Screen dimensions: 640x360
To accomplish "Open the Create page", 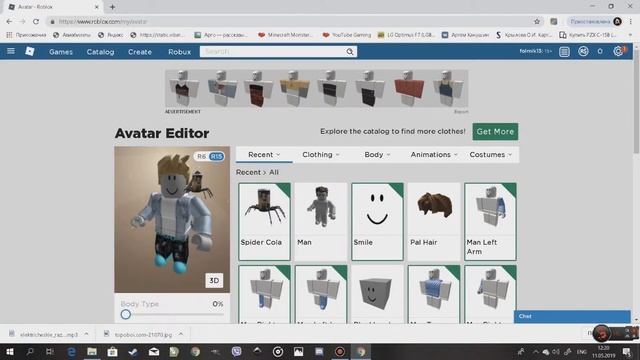I will click(140, 52).
